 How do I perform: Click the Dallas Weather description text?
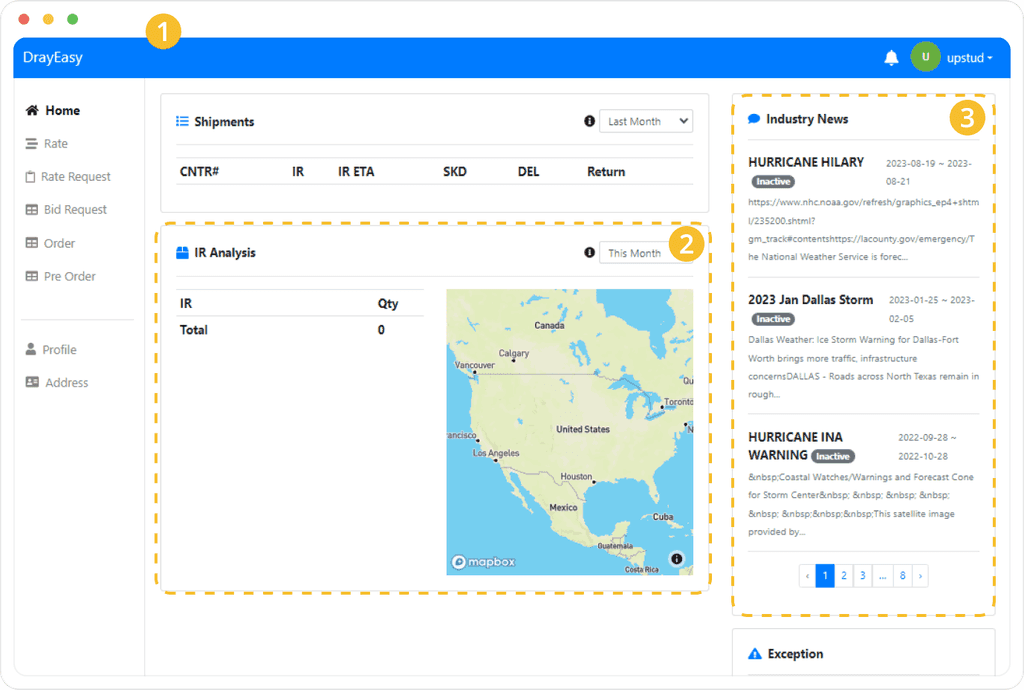(x=863, y=367)
